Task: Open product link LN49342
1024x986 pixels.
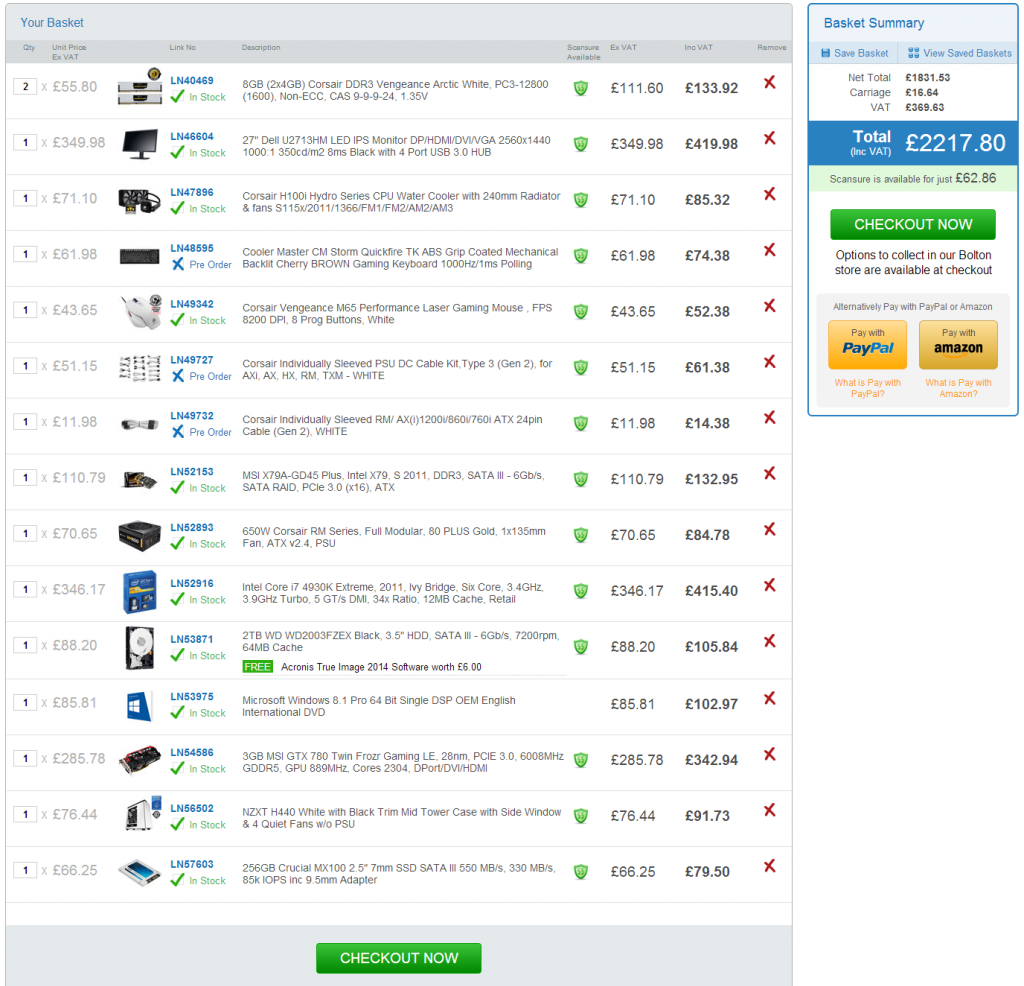Action: coord(191,304)
